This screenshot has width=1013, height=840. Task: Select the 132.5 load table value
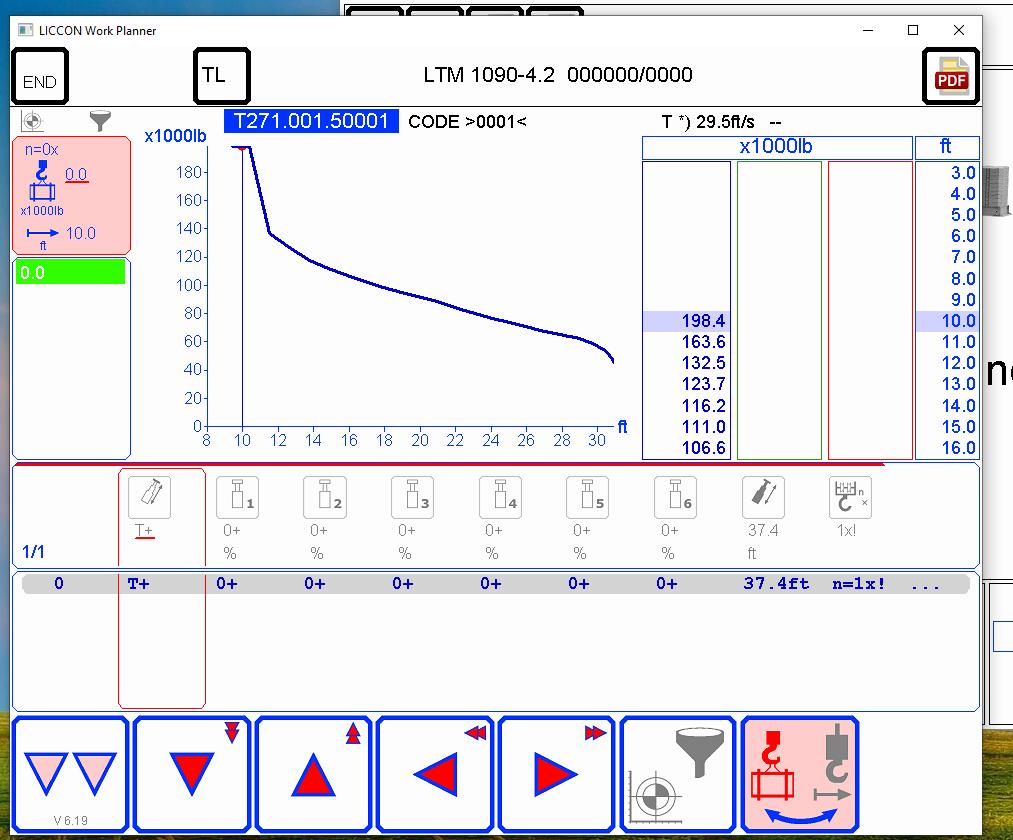coord(704,363)
